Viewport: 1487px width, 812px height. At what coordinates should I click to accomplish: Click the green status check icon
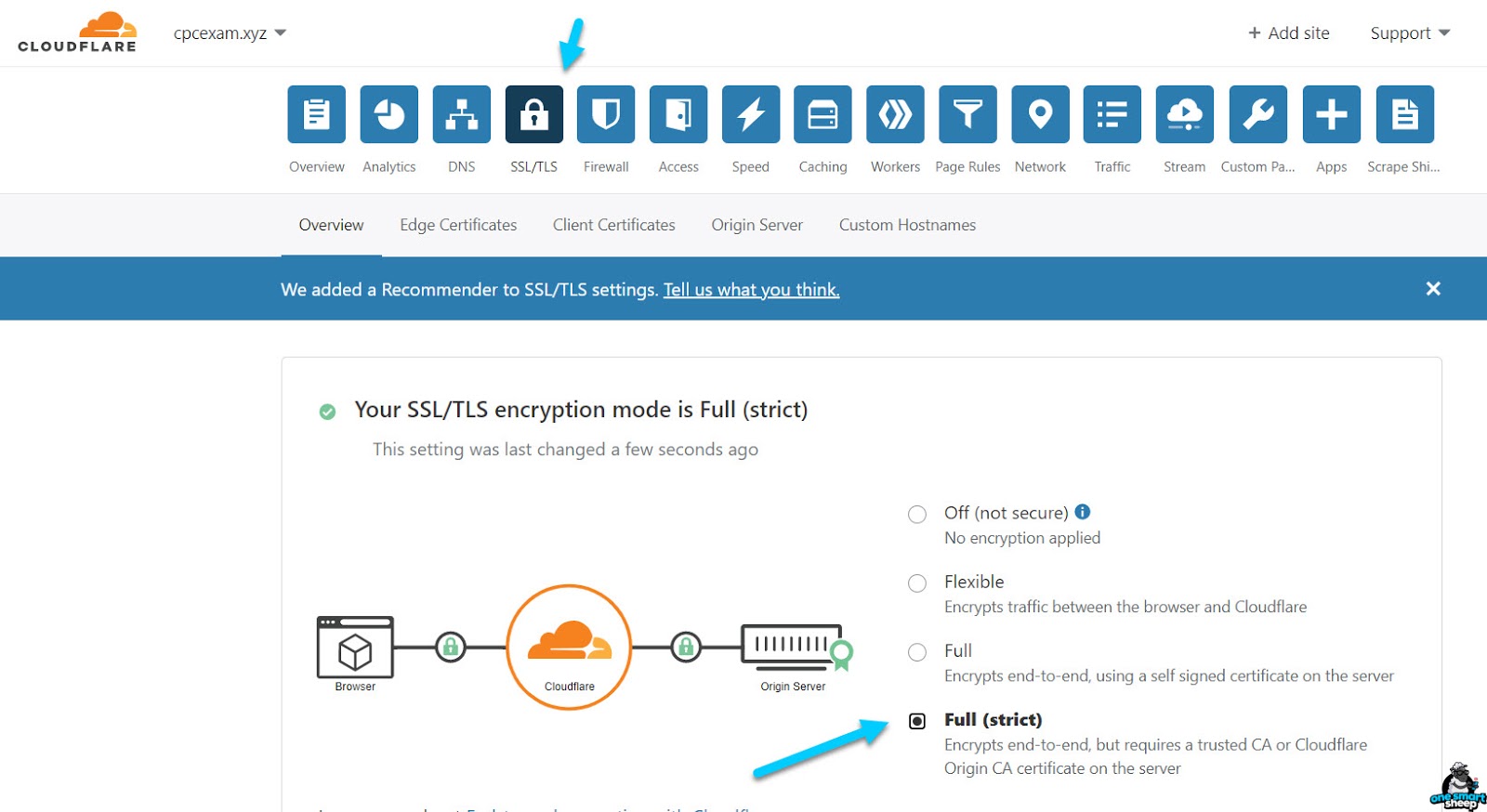click(x=327, y=412)
